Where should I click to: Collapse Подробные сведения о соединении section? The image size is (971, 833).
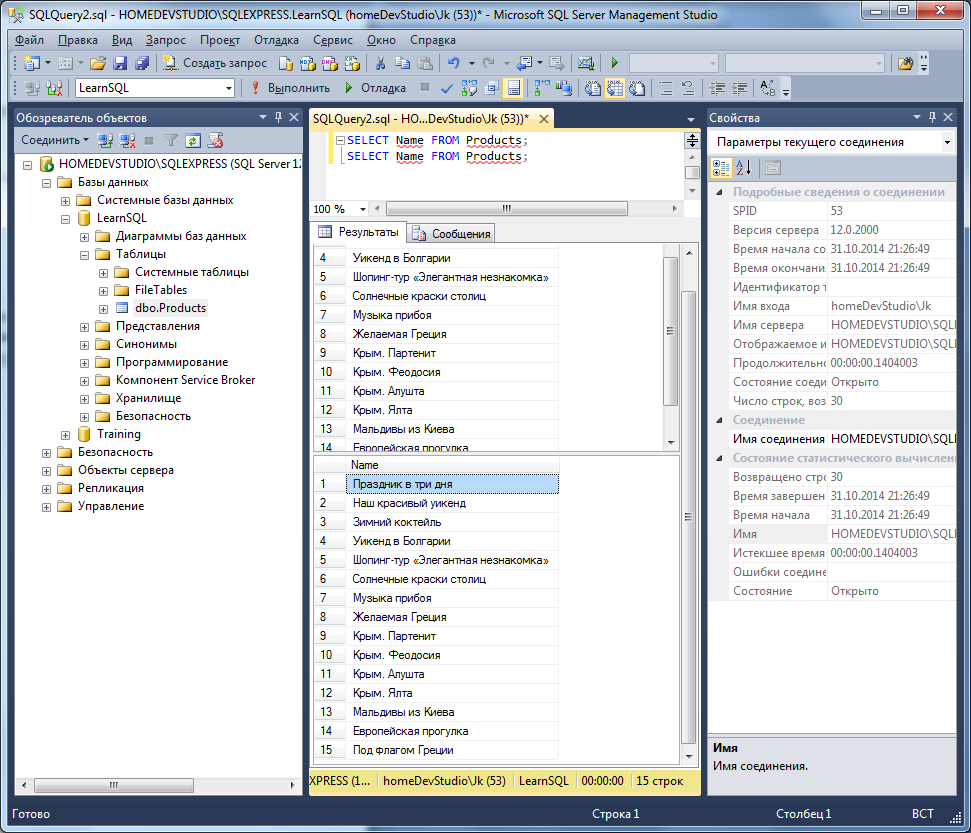pos(720,192)
